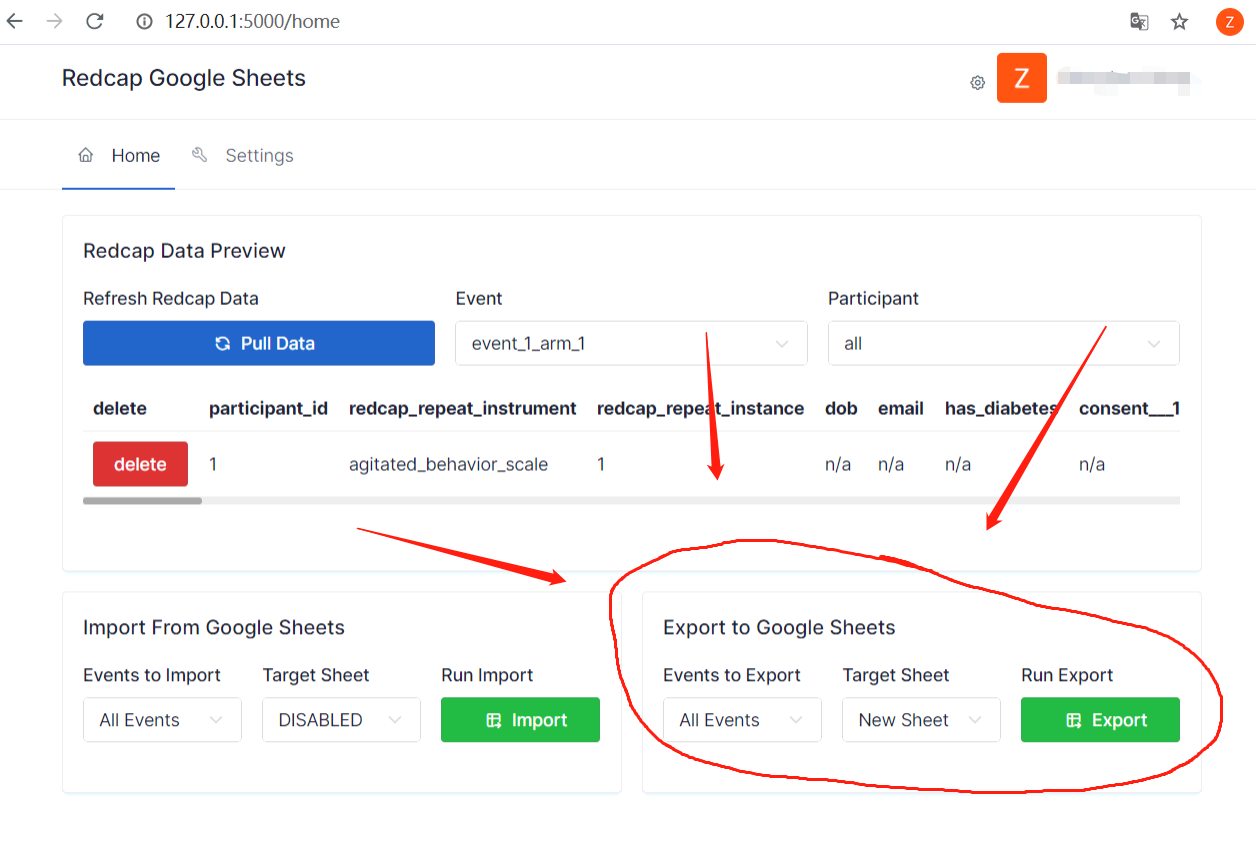This screenshot has height=845, width=1256.
Task: Switch to the Settings tab
Action: click(x=258, y=155)
